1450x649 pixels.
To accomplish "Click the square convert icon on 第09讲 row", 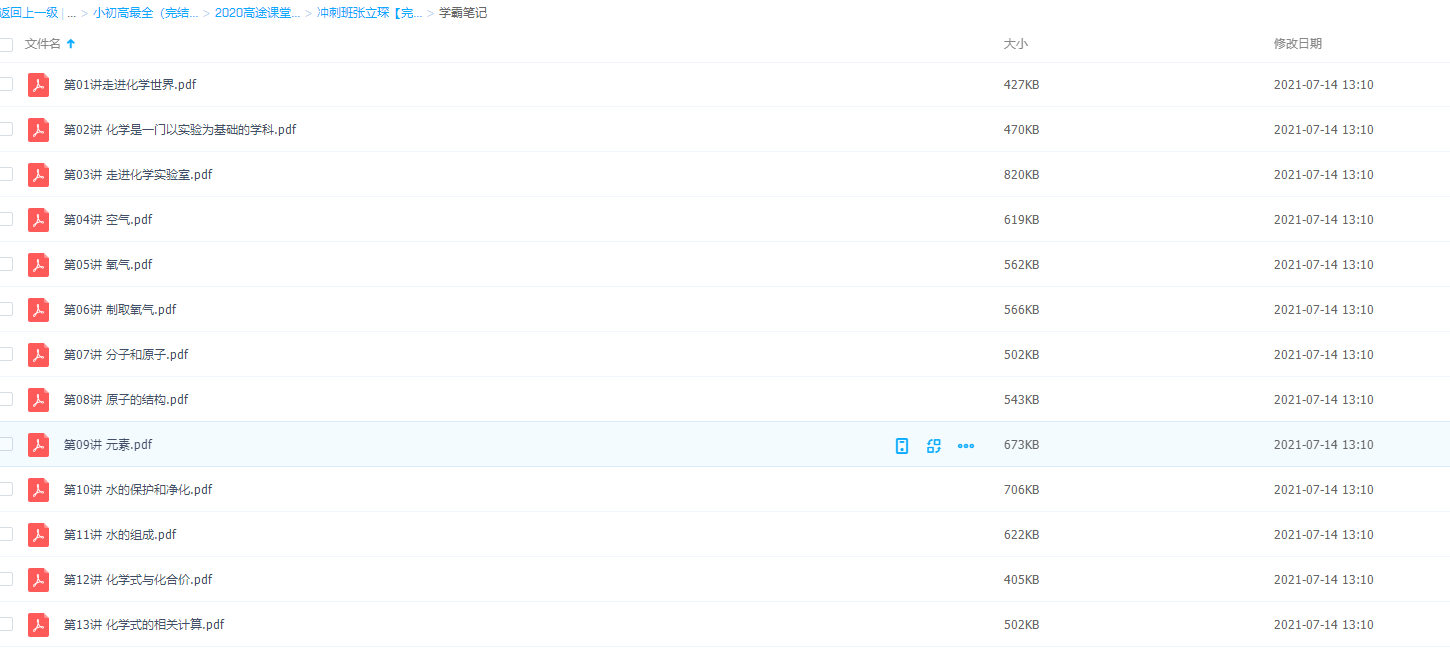I will pos(934,446).
